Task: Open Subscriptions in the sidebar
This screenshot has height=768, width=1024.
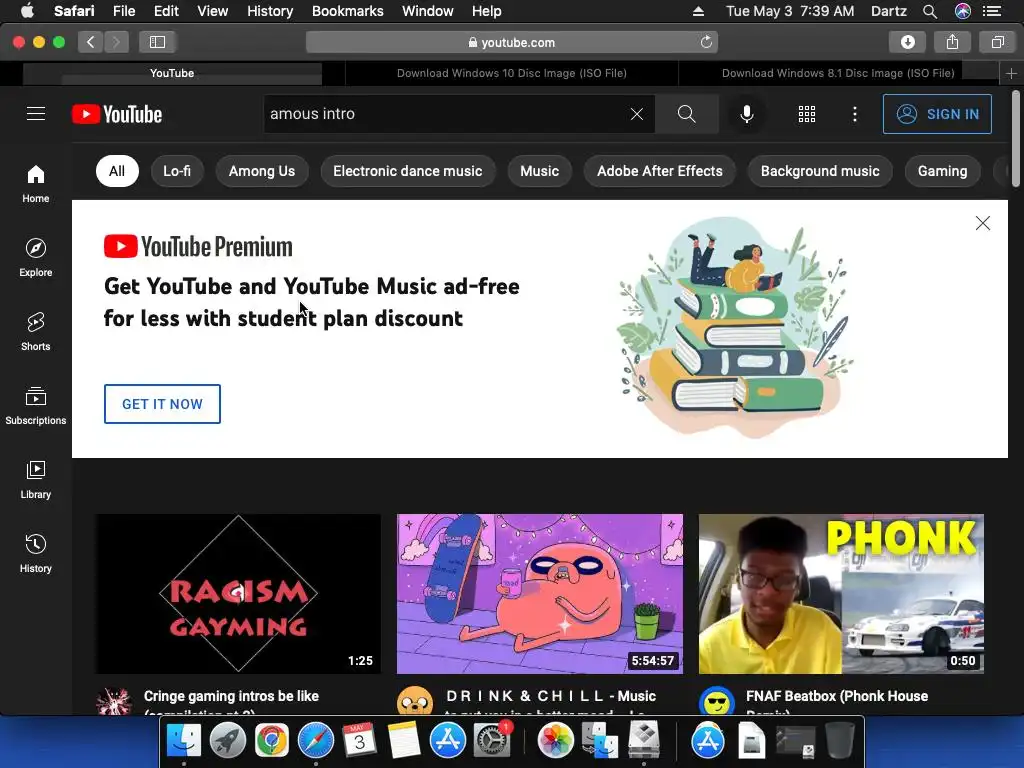Action: [36, 405]
